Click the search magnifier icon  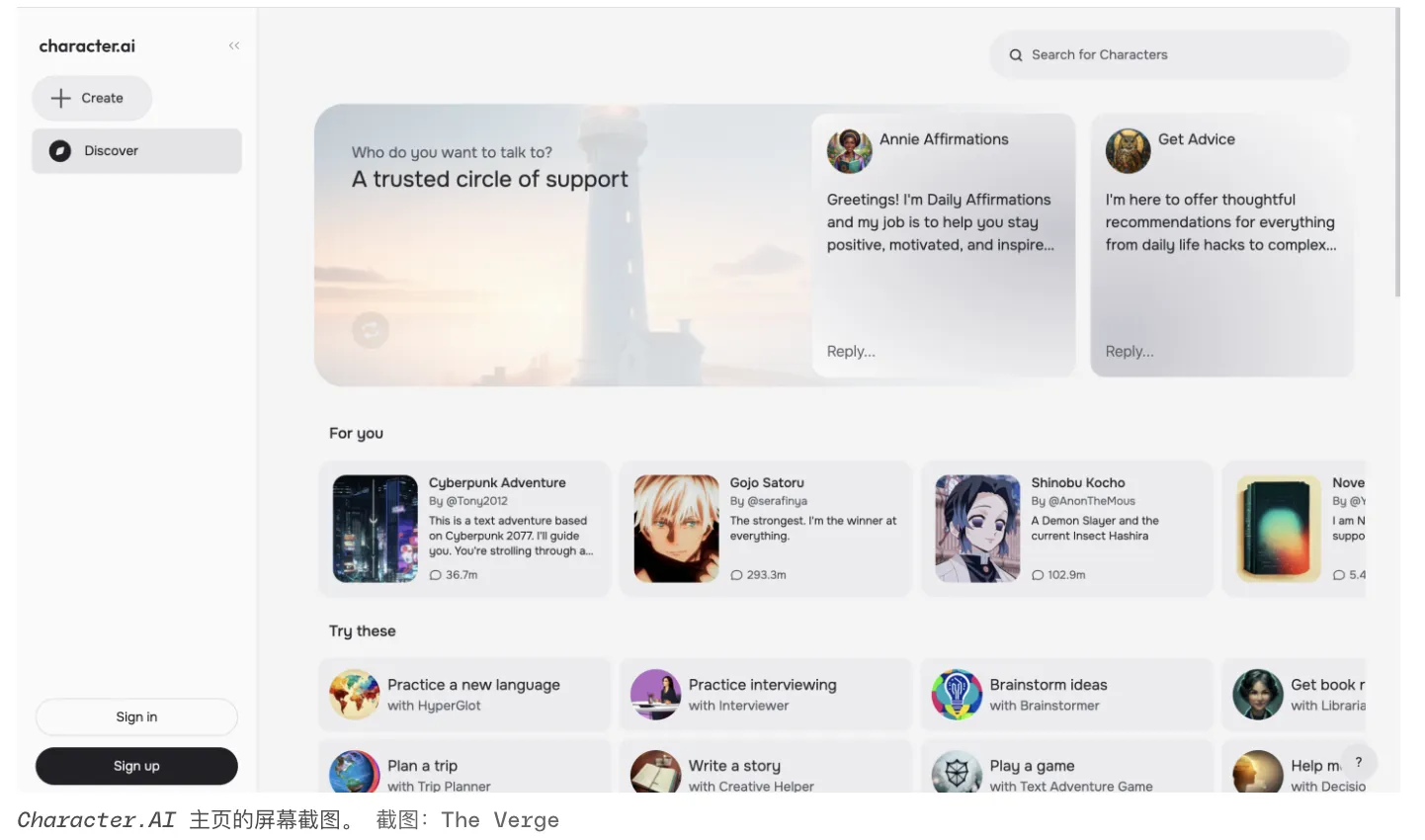pos(1015,55)
